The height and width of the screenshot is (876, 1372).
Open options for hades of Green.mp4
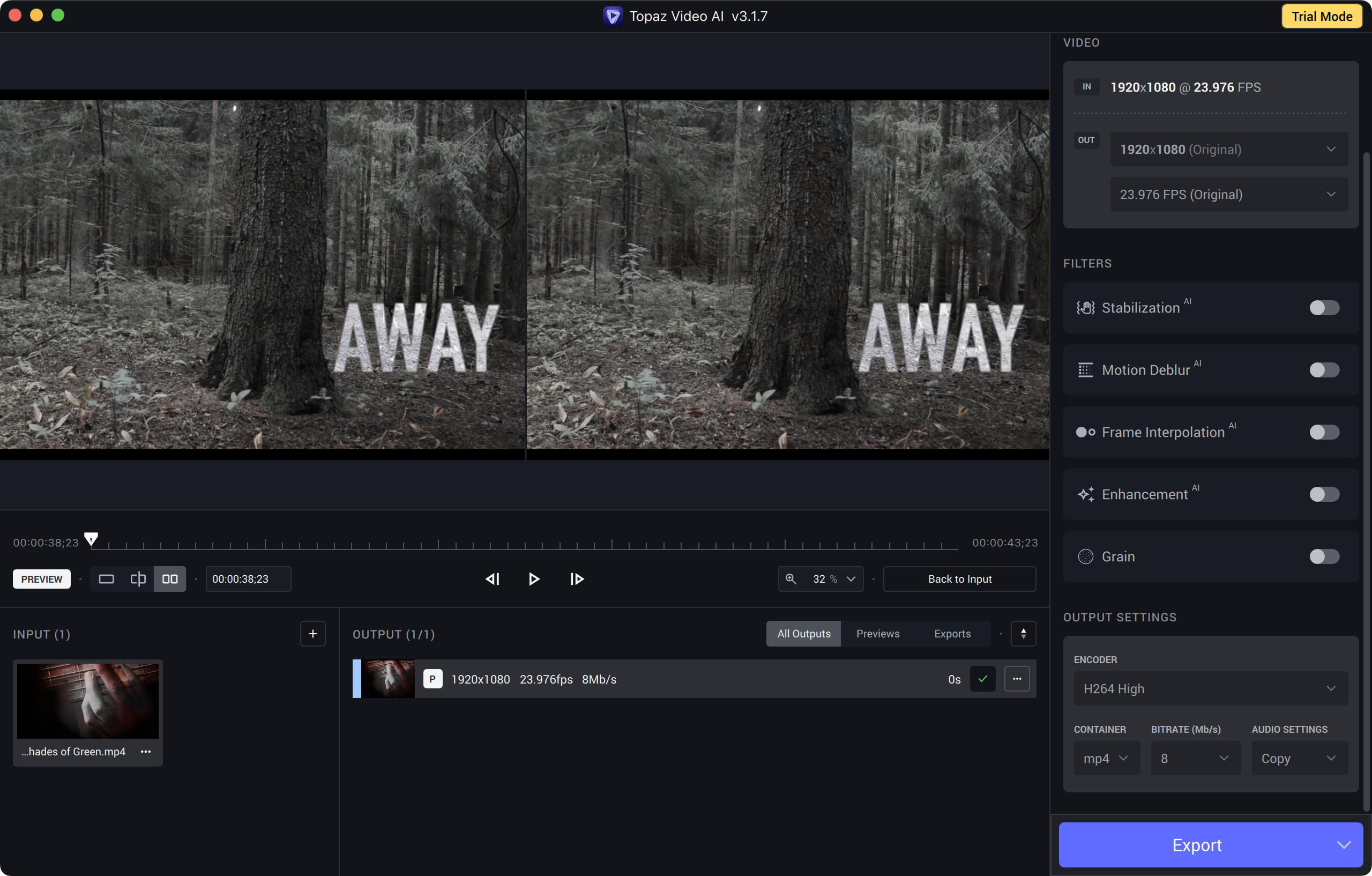pyautogui.click(x=146, y=752)
